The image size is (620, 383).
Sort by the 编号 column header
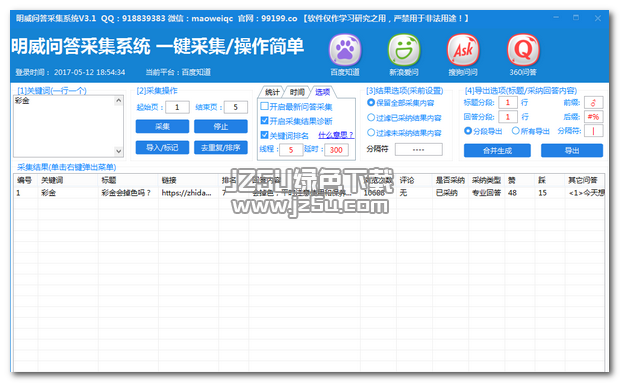26,180
